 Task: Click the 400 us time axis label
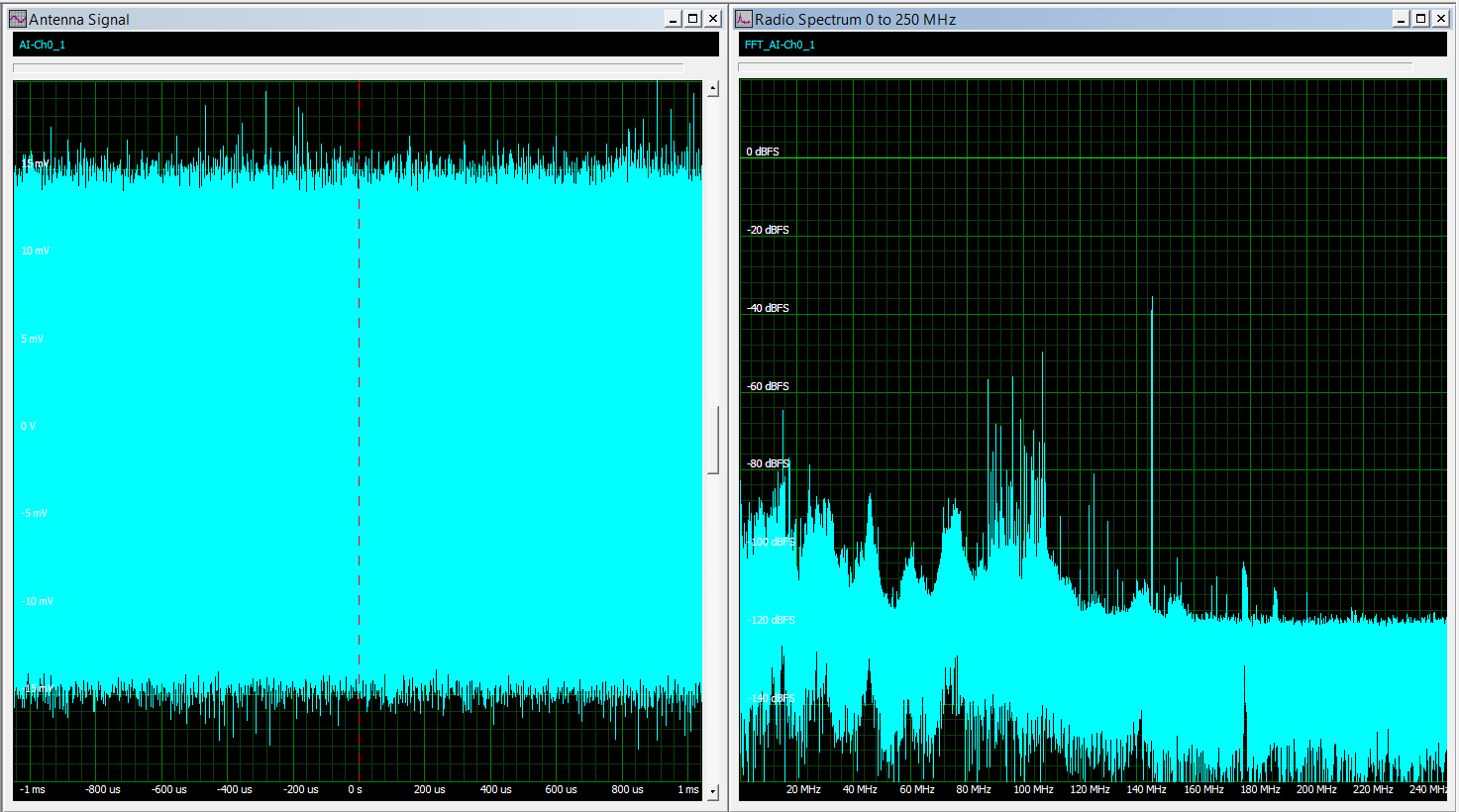point(495,789)
